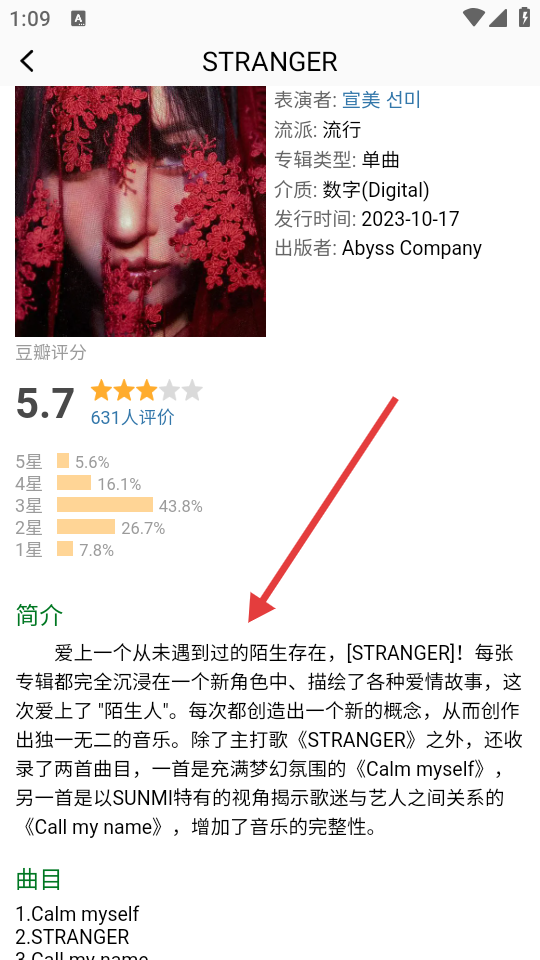Tap the back arrow icon
This screenshot has width=540, height=960.
point(27,61)
